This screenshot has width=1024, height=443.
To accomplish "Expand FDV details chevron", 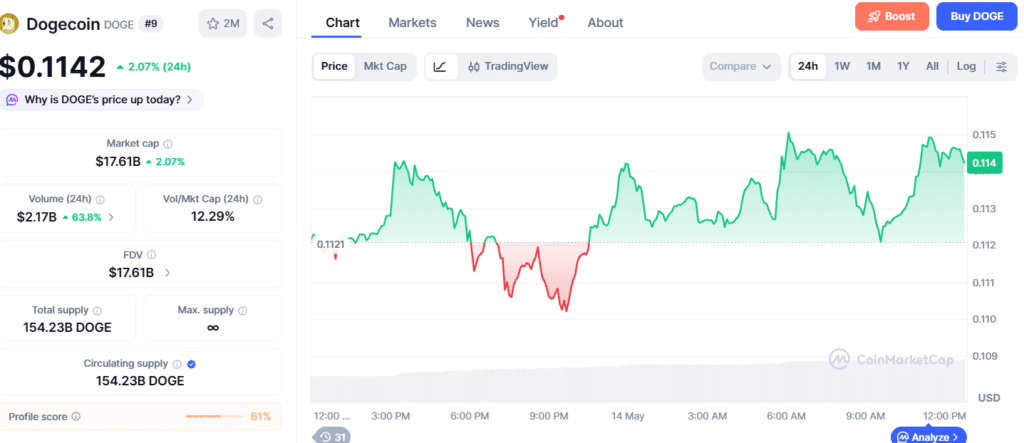I will [167, 273].
